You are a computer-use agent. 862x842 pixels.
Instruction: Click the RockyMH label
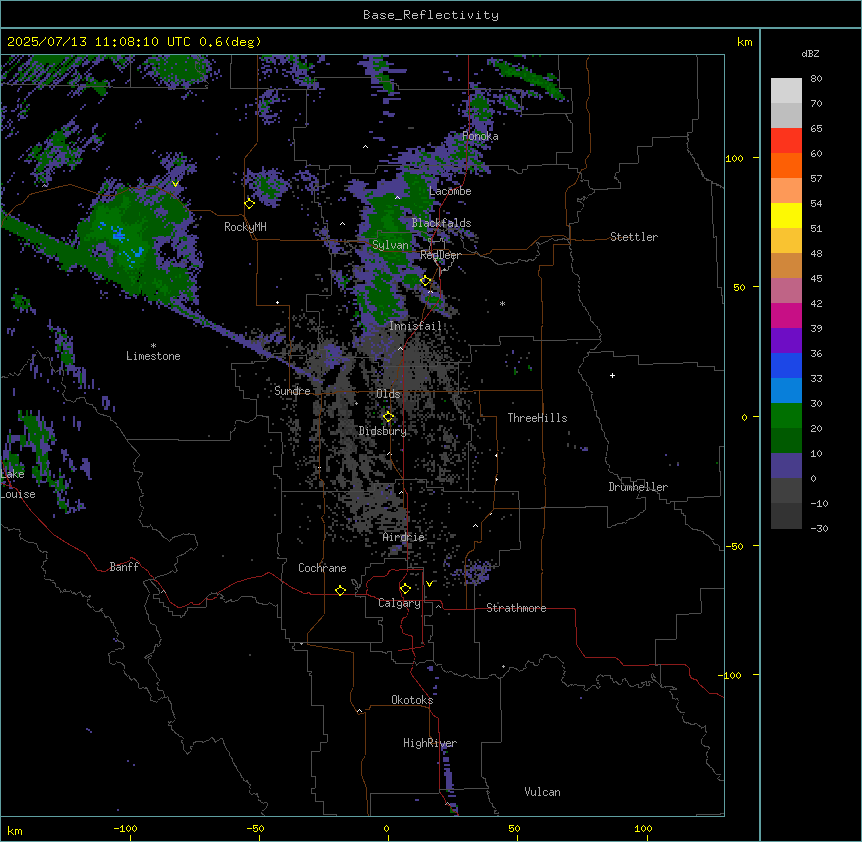[245, 227]
